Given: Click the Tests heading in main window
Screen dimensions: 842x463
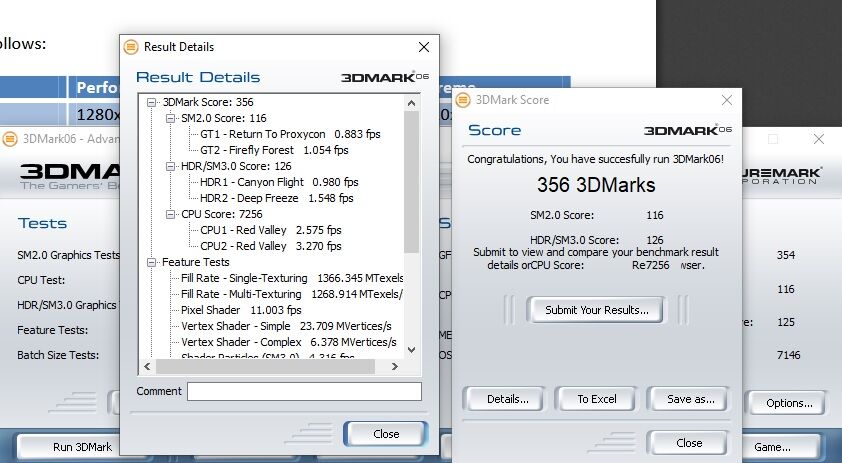Looking at the screenshot, I should 42,223.
